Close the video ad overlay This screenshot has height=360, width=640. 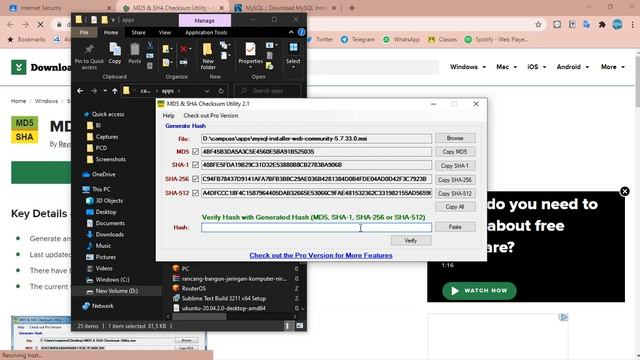click(624, 191)
